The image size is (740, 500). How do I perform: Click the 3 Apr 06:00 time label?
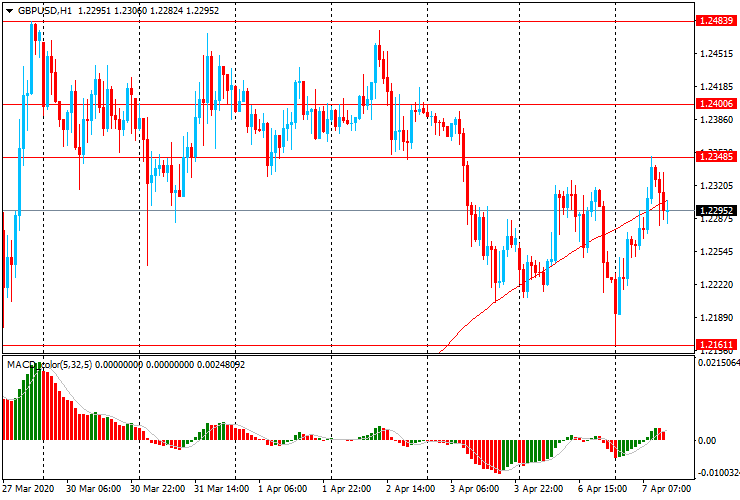click(474, 489)
